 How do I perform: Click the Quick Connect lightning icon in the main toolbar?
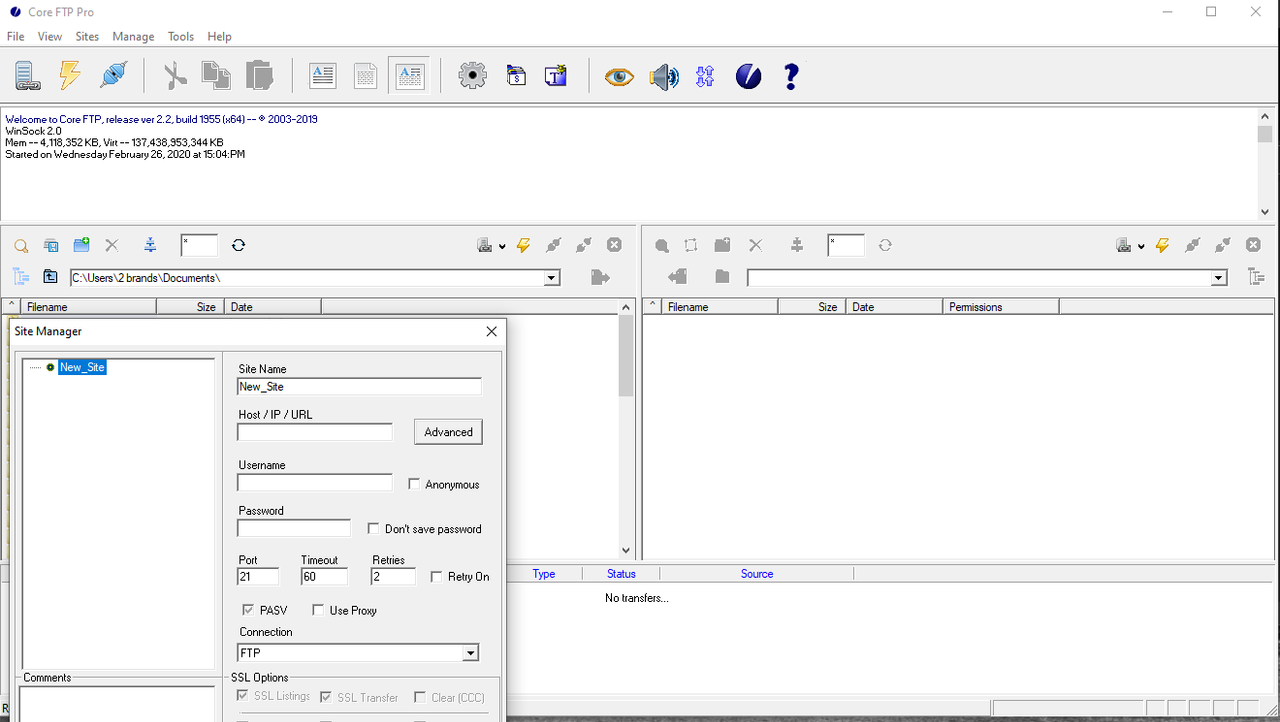click(70, 76)
